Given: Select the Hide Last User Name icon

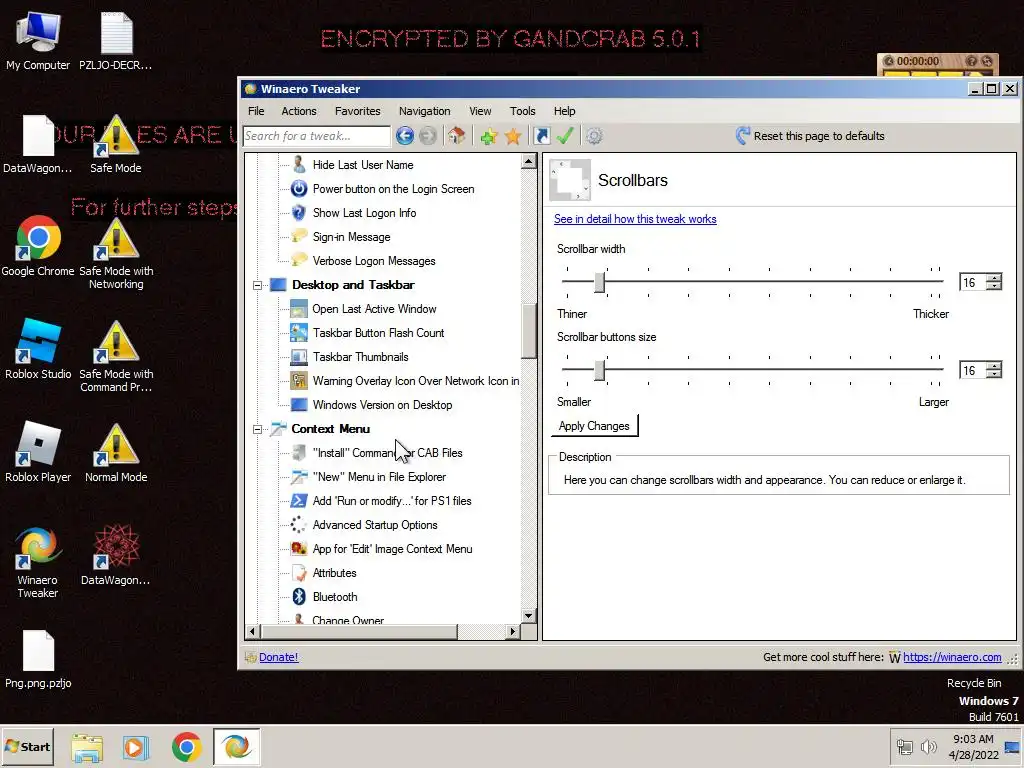Looking at the screenshot, I should point(298,165).
